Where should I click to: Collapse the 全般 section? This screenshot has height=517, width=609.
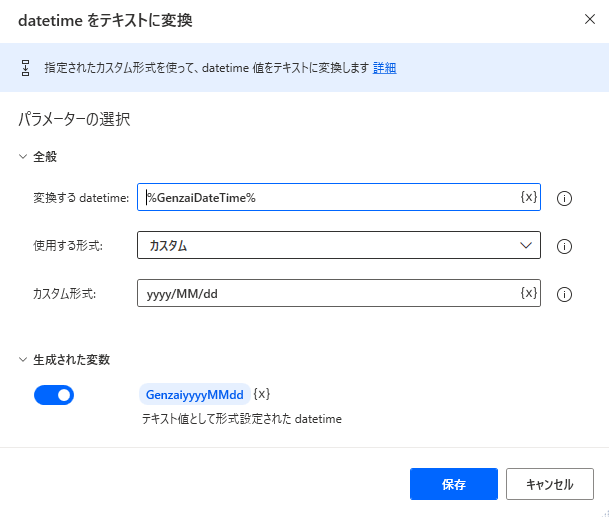tap(24, 156)
